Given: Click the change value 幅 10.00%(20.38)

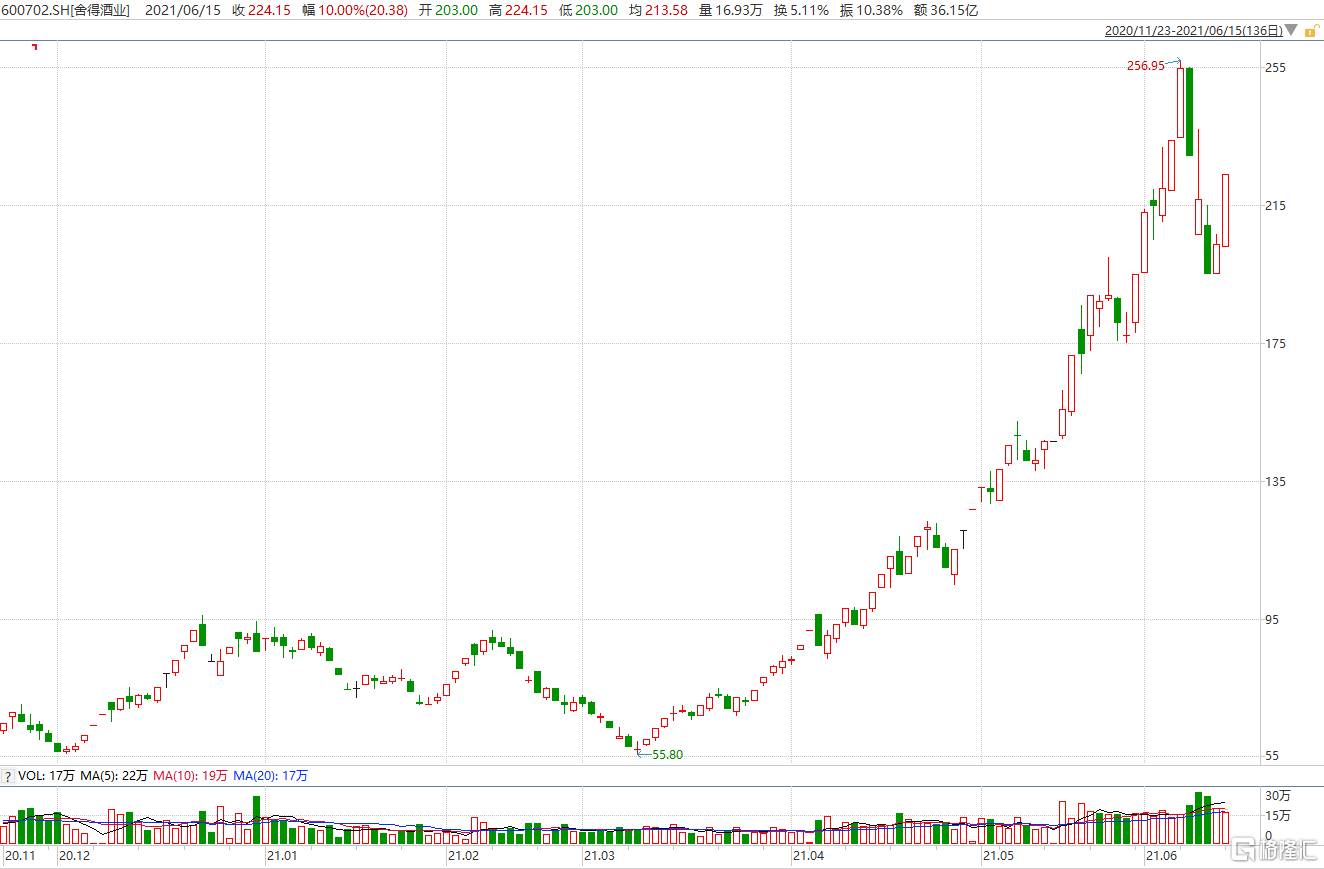Looking at the screenshot, I should (355, 10).
